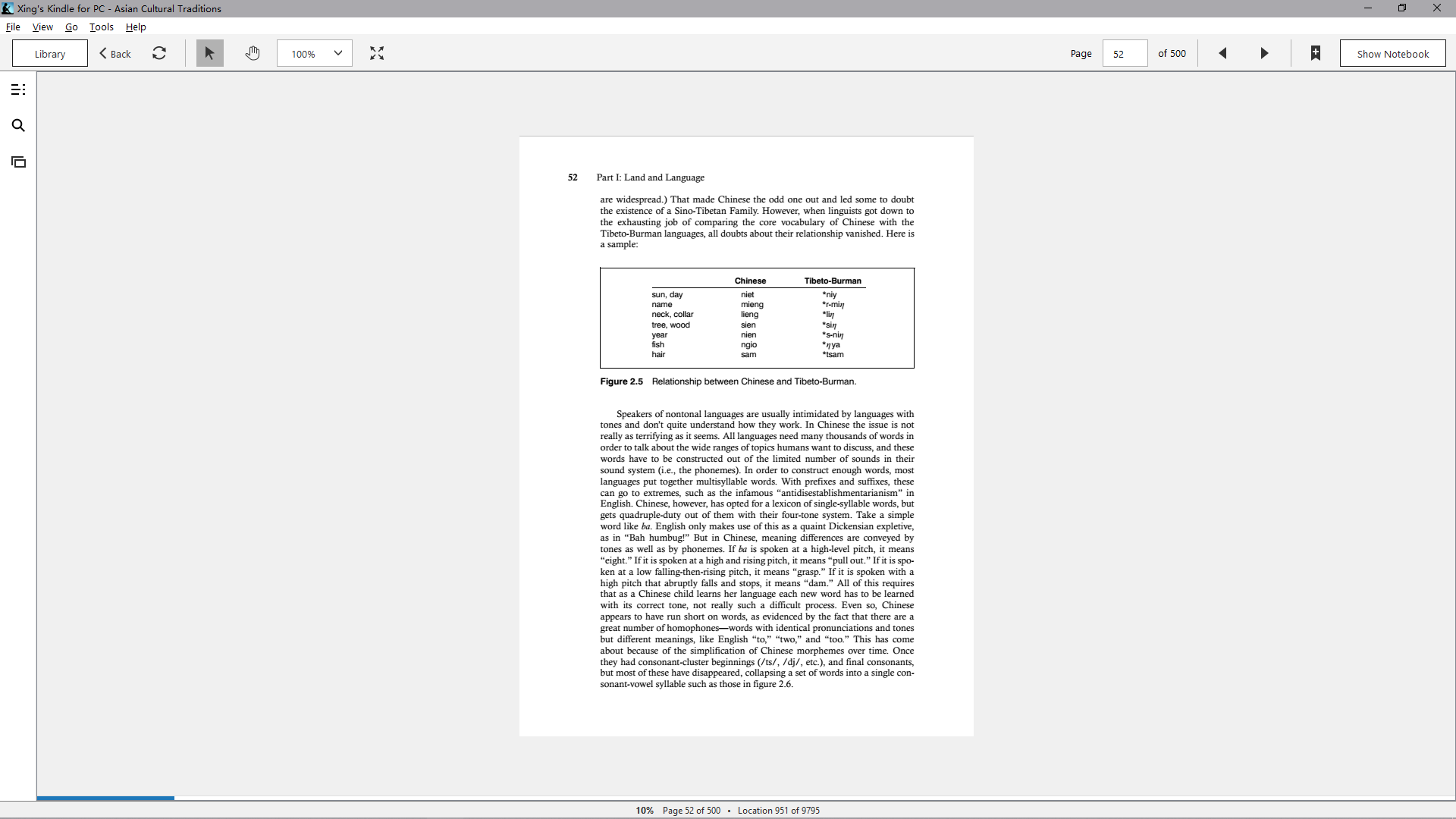Go to next page arrow
Image resolution: width=1456 pixels, height=819 pixels.
1264,53
